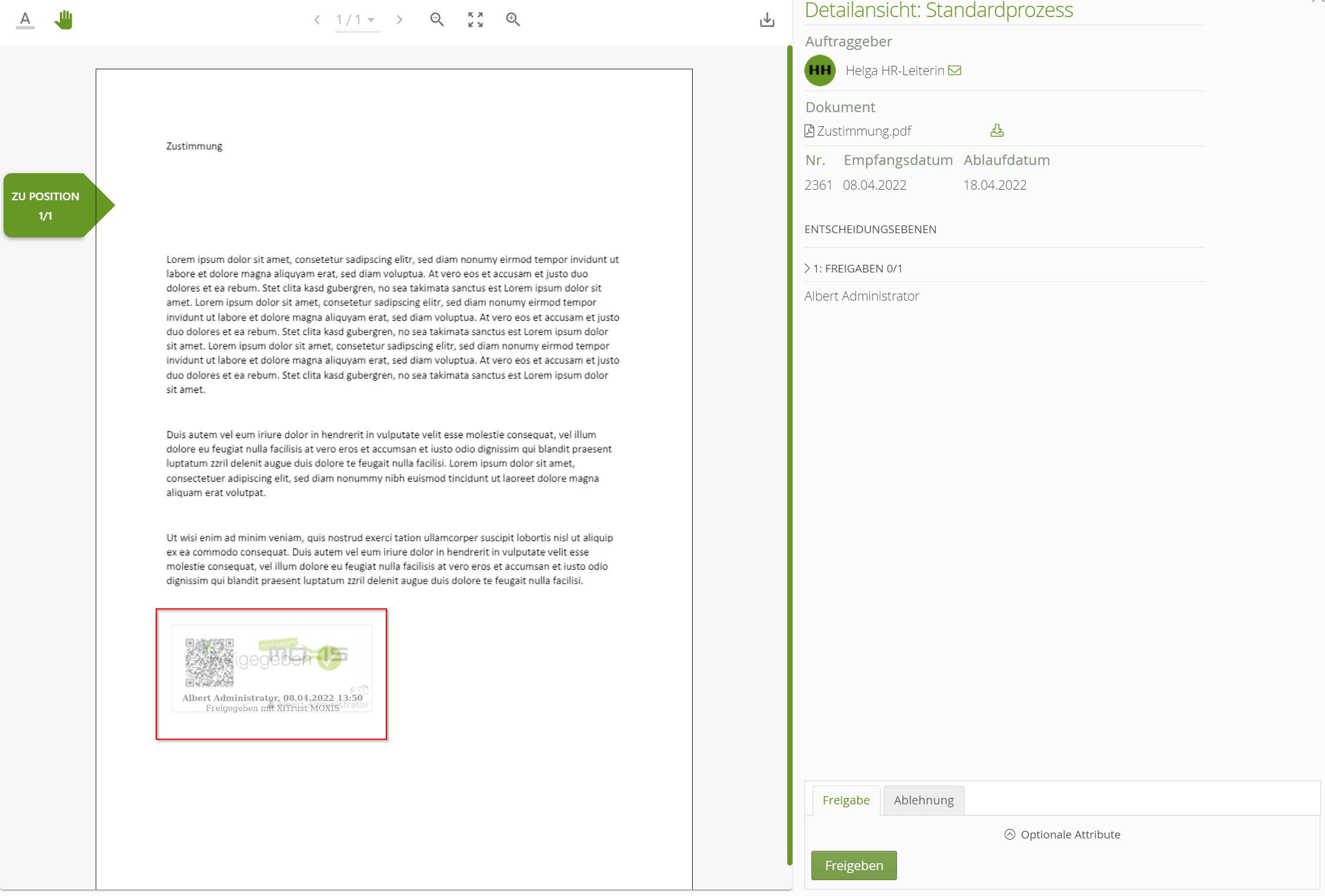Activate the hand pan tool
The image size is (1325, 896).
[63, 20]
